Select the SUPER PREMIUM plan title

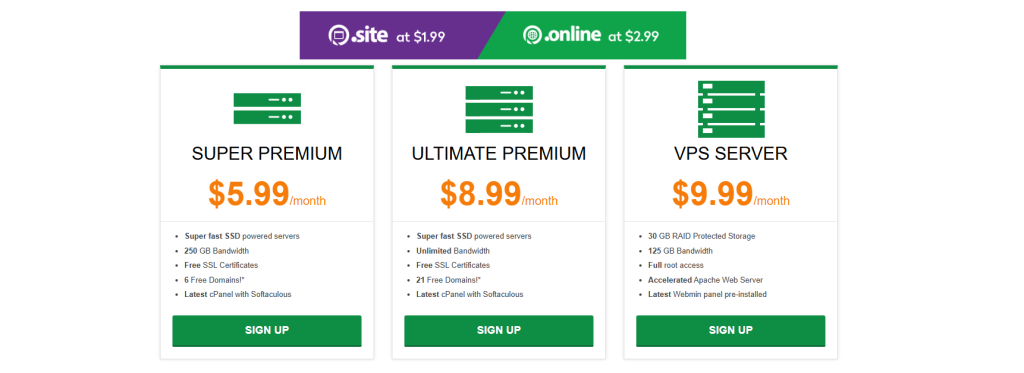click(267, 154)
